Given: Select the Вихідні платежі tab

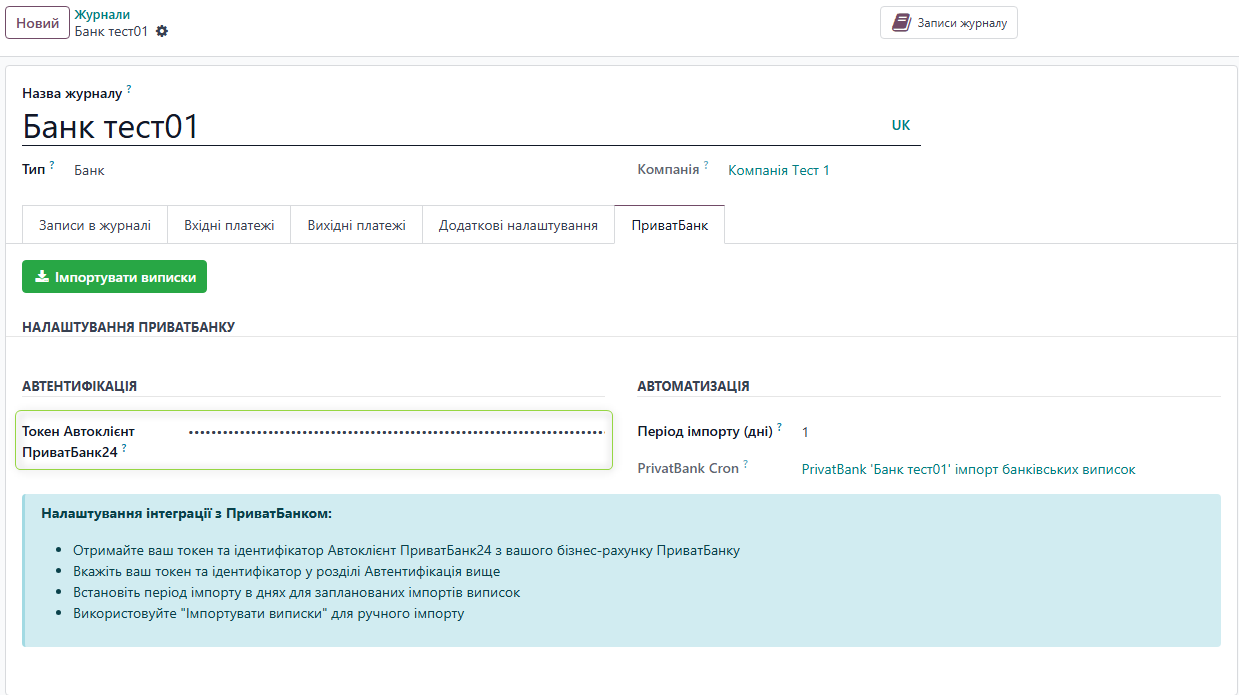Looking at the screenshot, I should (x=355, y=224).
